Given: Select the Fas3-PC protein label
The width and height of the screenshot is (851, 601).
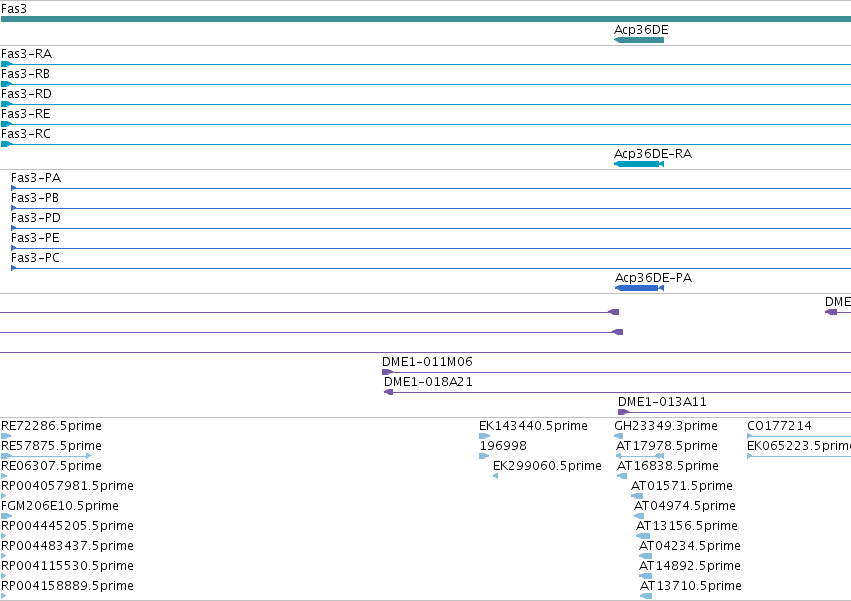Looking at the screenshot, I should 35,258.
